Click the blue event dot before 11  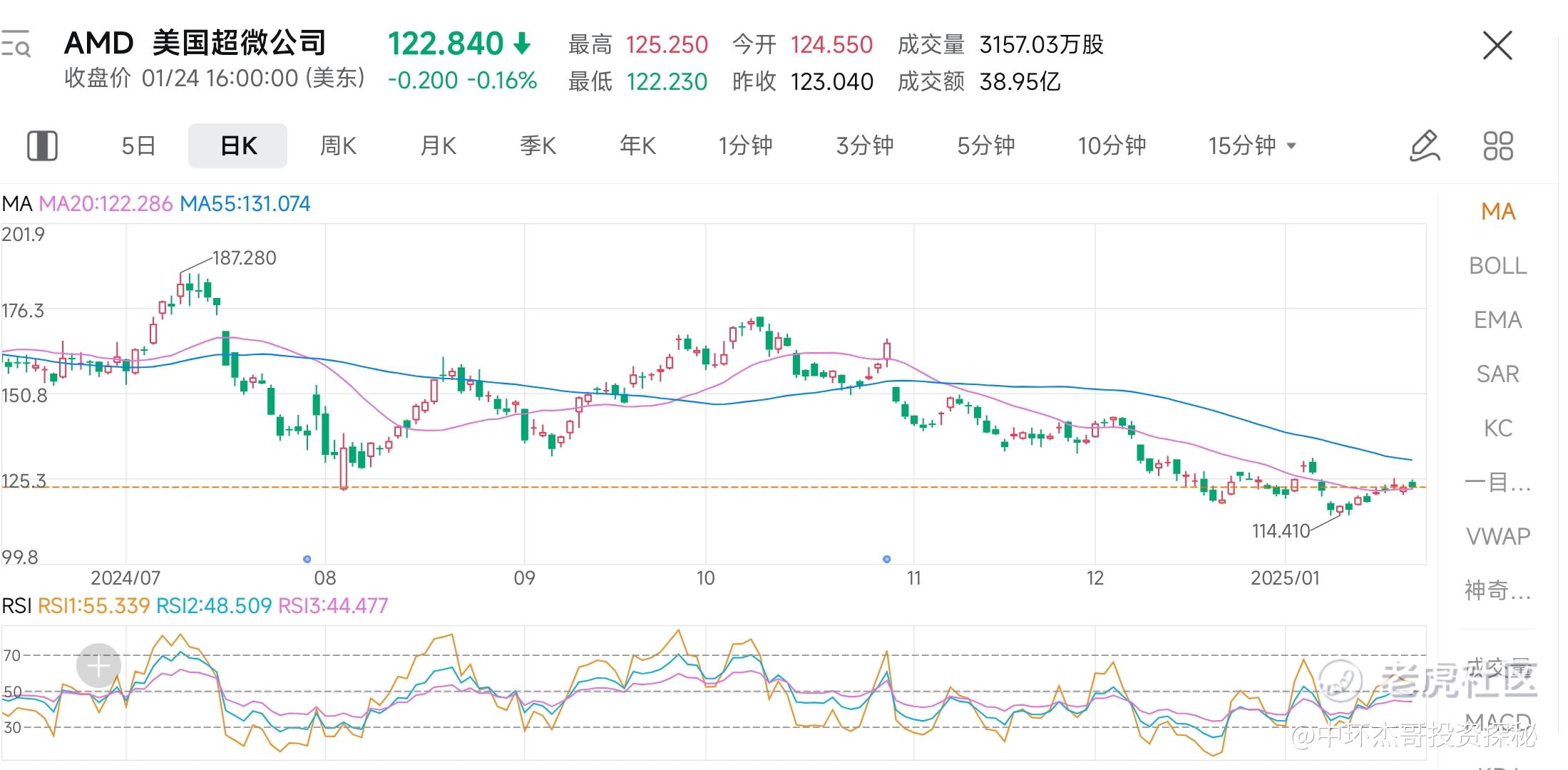coord(886,559)
